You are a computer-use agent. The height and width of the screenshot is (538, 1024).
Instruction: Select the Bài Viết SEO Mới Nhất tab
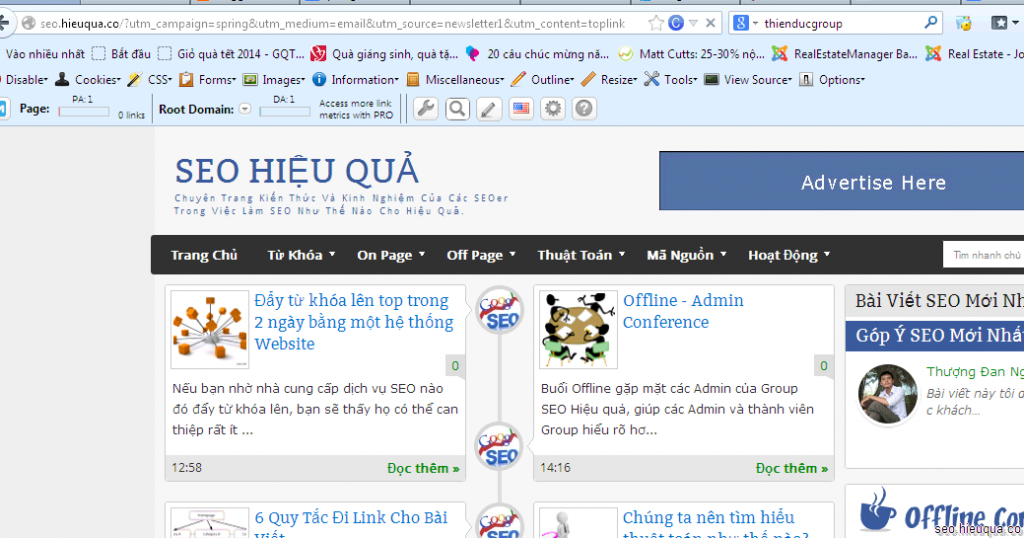click(935, 300)
